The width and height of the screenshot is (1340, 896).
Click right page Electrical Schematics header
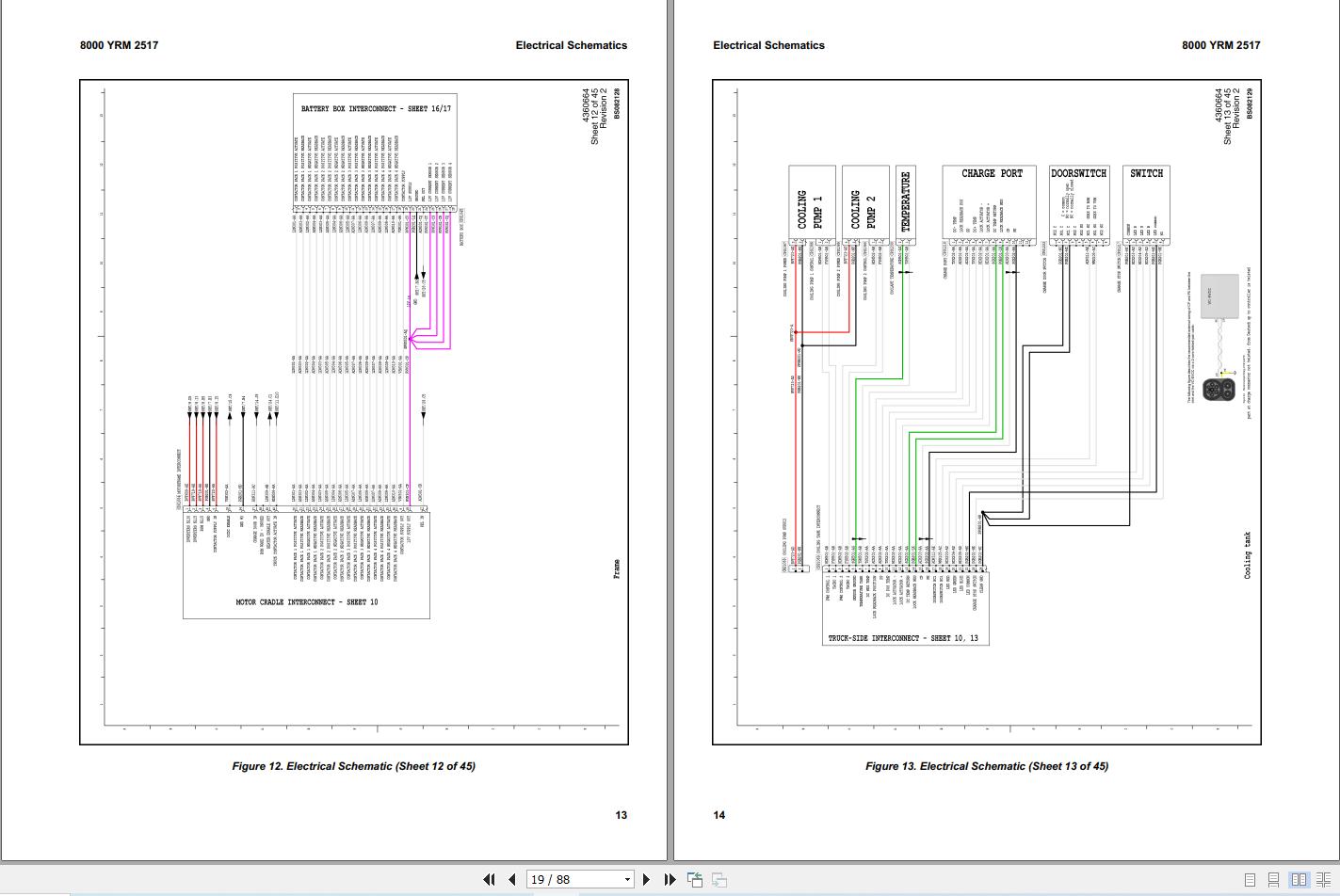click(768, 45)
